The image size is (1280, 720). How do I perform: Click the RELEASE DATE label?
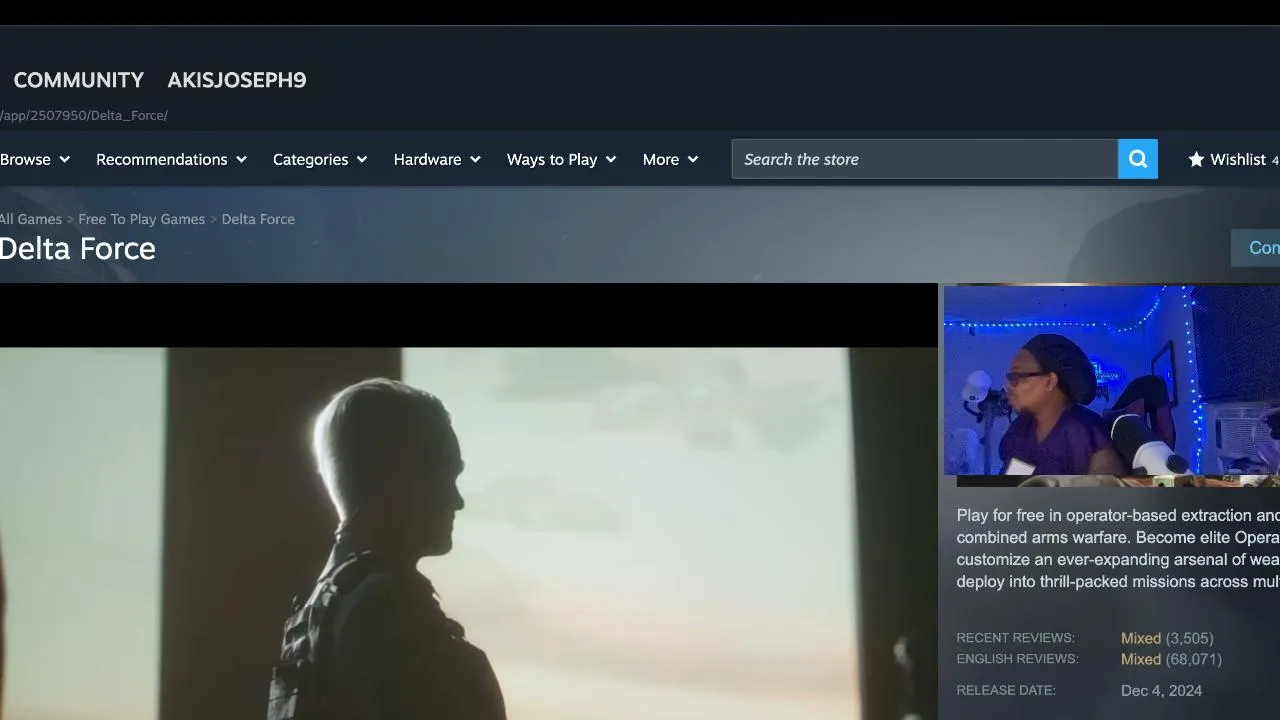(1006, 690)
